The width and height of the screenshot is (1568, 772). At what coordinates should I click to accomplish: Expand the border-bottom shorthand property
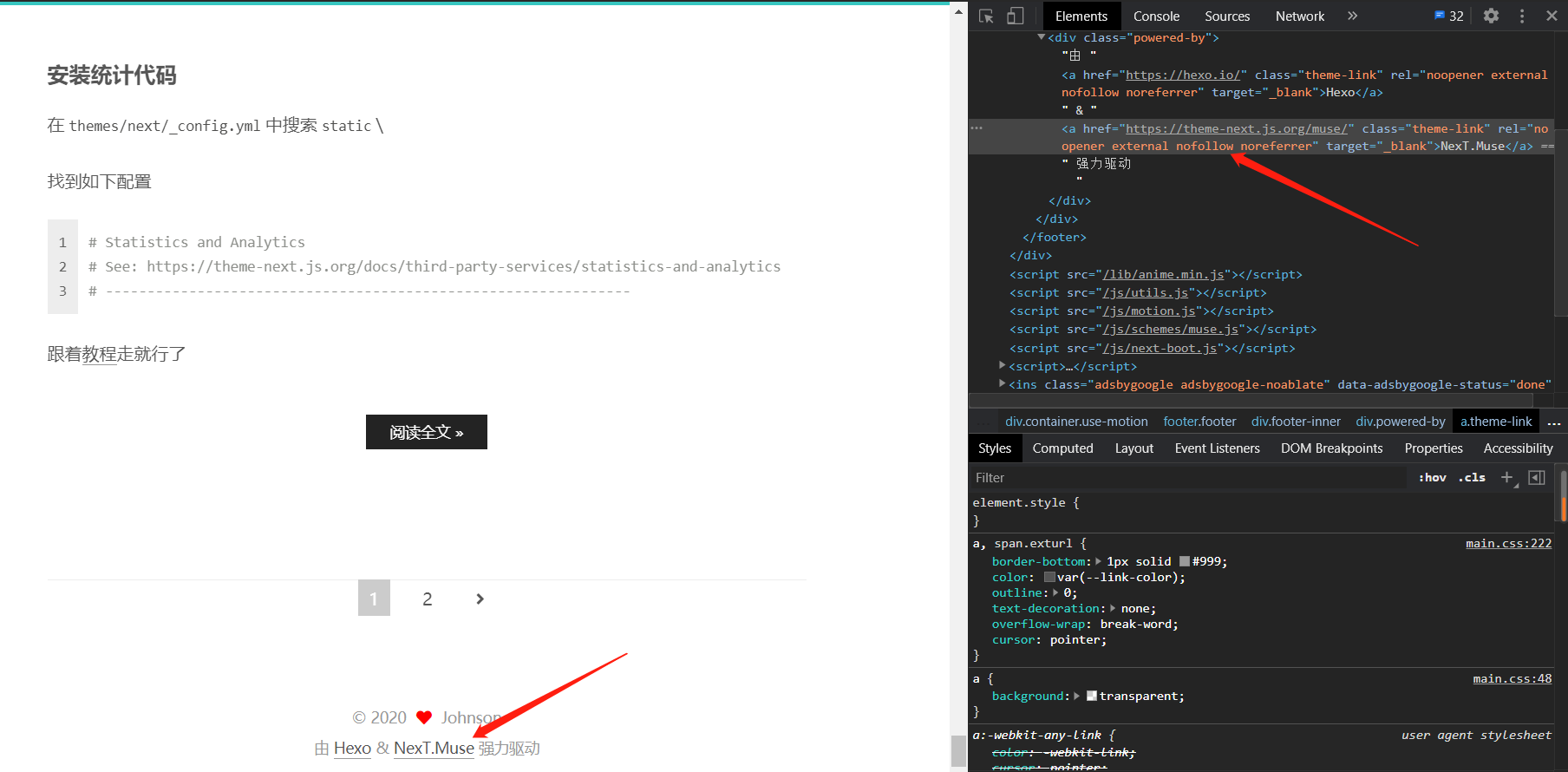coord(1099,561)
